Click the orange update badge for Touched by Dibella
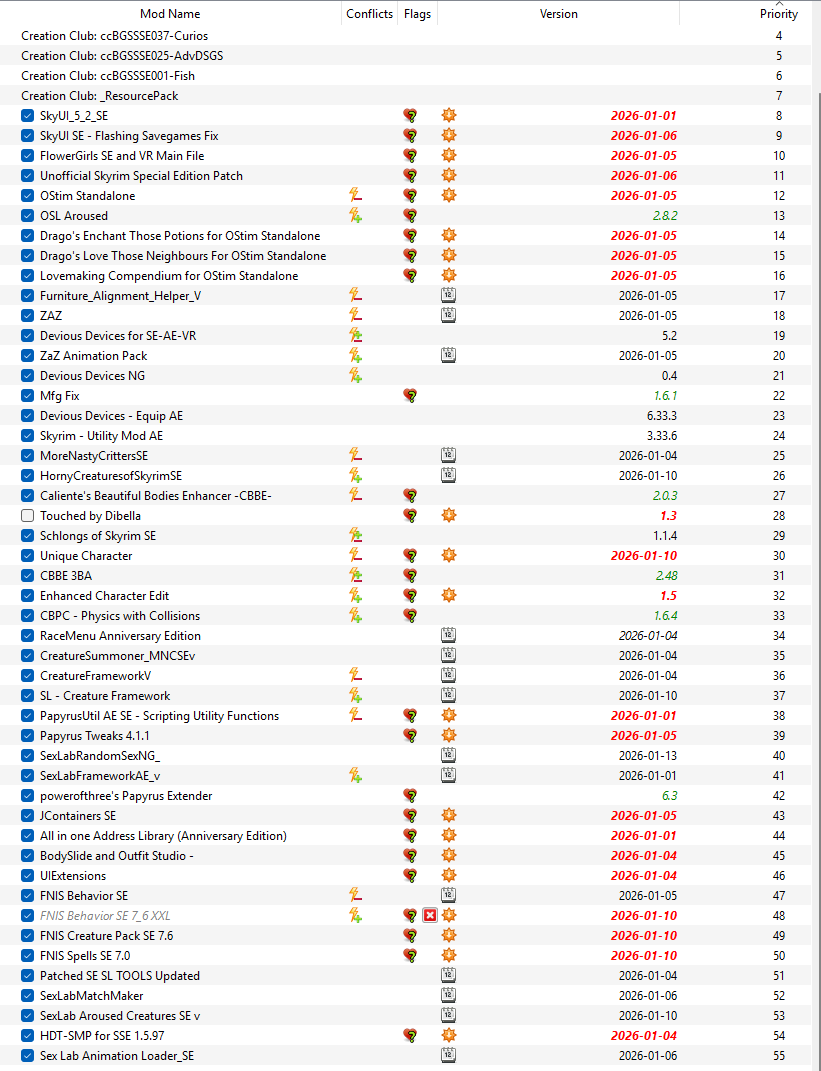 point(448,515)
